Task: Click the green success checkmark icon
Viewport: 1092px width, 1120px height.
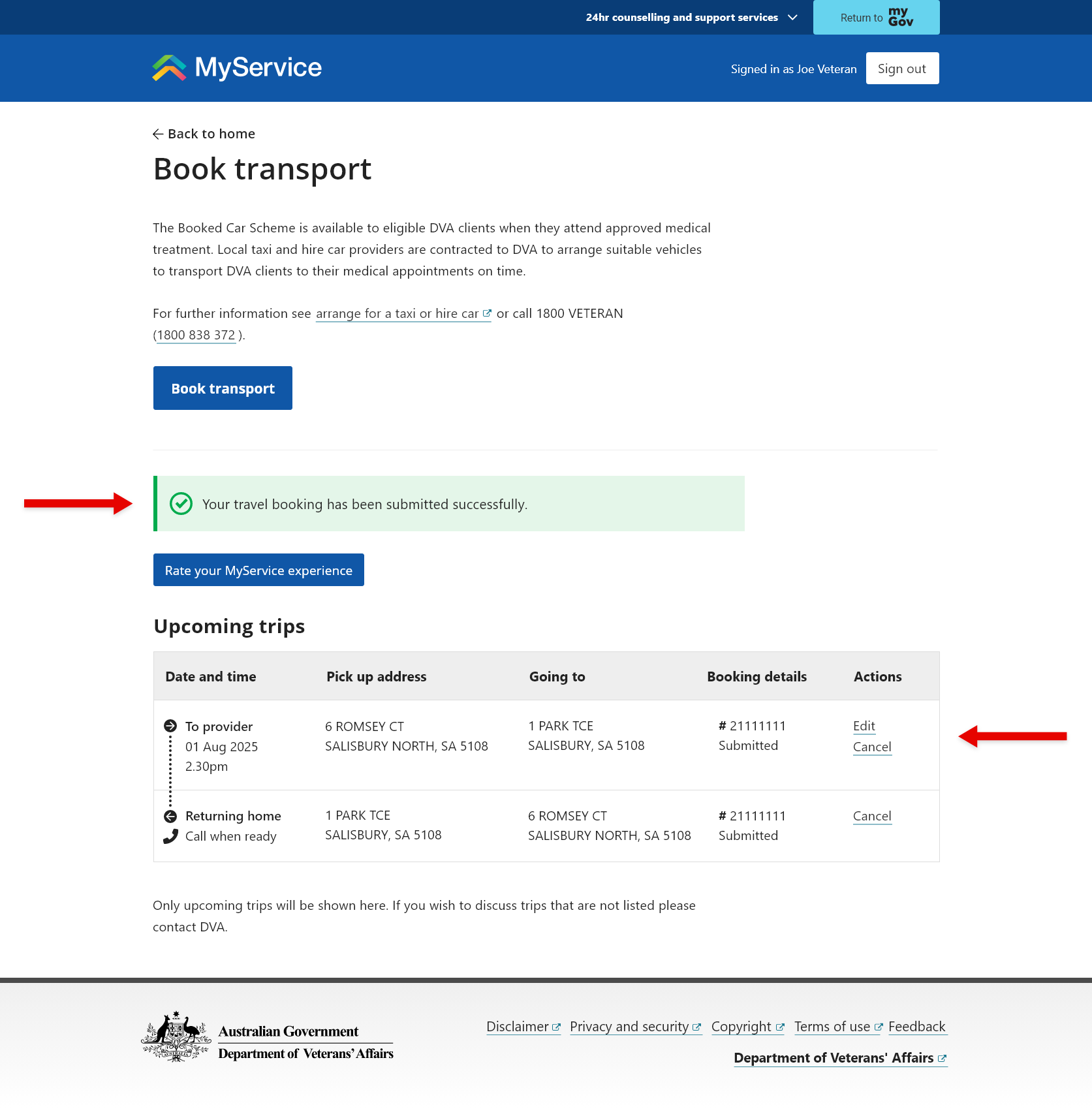Action: pos(181,504)
